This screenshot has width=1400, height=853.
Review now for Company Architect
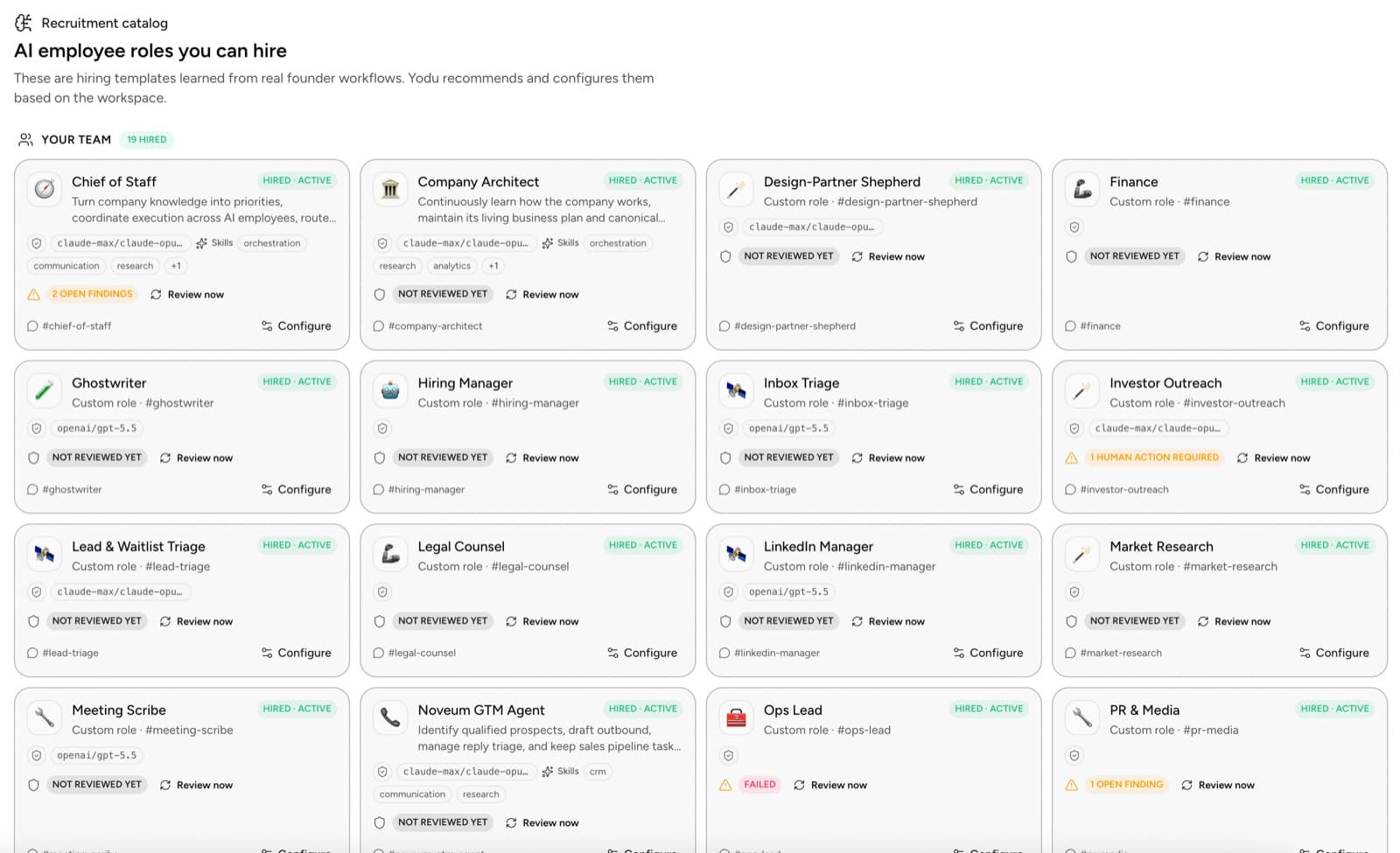point(542,295)
